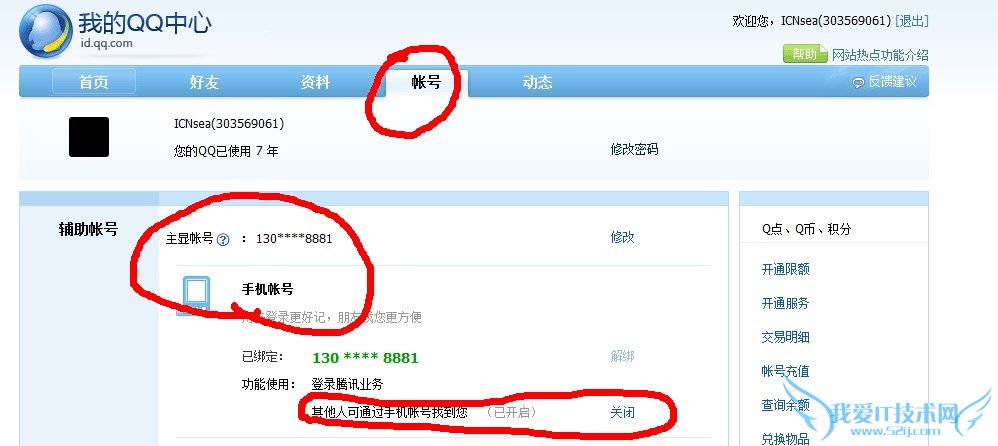This screenshot has width=998, height=446.
Task: Go to the 动态 tab
Action: click(x=537, y=82)
